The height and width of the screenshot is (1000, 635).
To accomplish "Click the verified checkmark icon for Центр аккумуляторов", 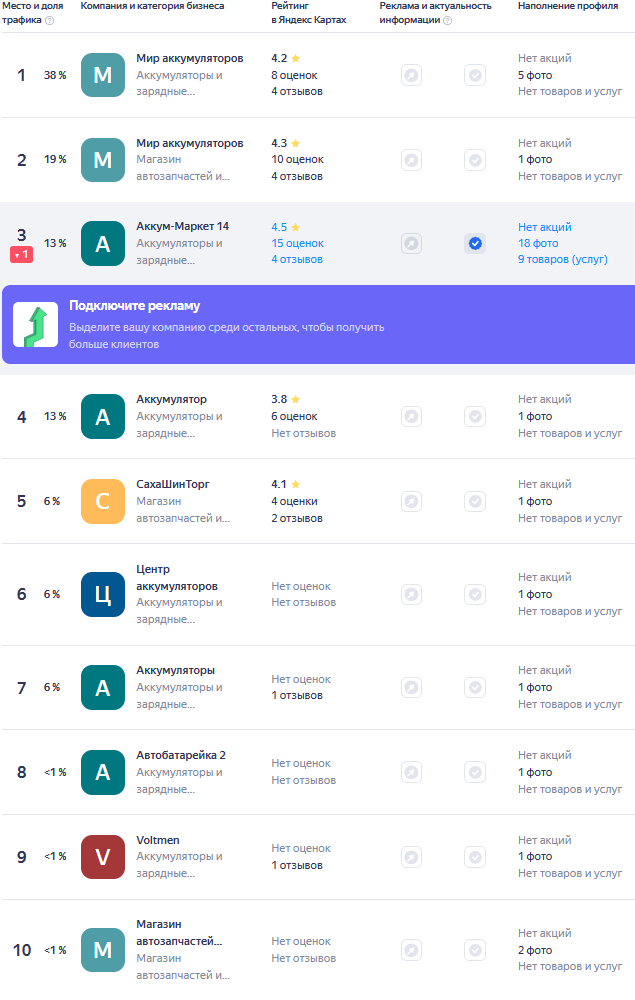I will pos(475,594).
